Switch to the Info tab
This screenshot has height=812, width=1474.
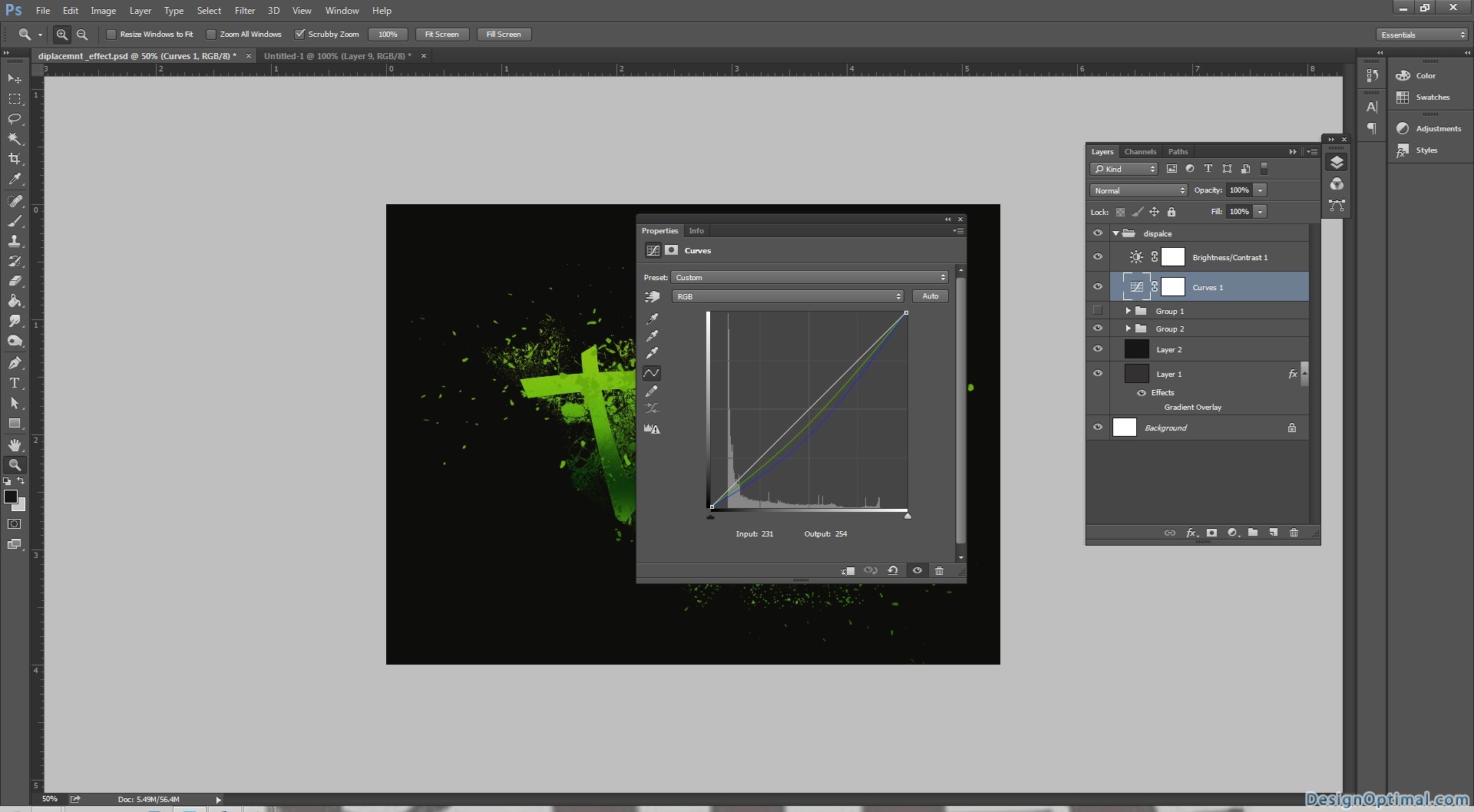pyautogui.click(x=696, y=231)
